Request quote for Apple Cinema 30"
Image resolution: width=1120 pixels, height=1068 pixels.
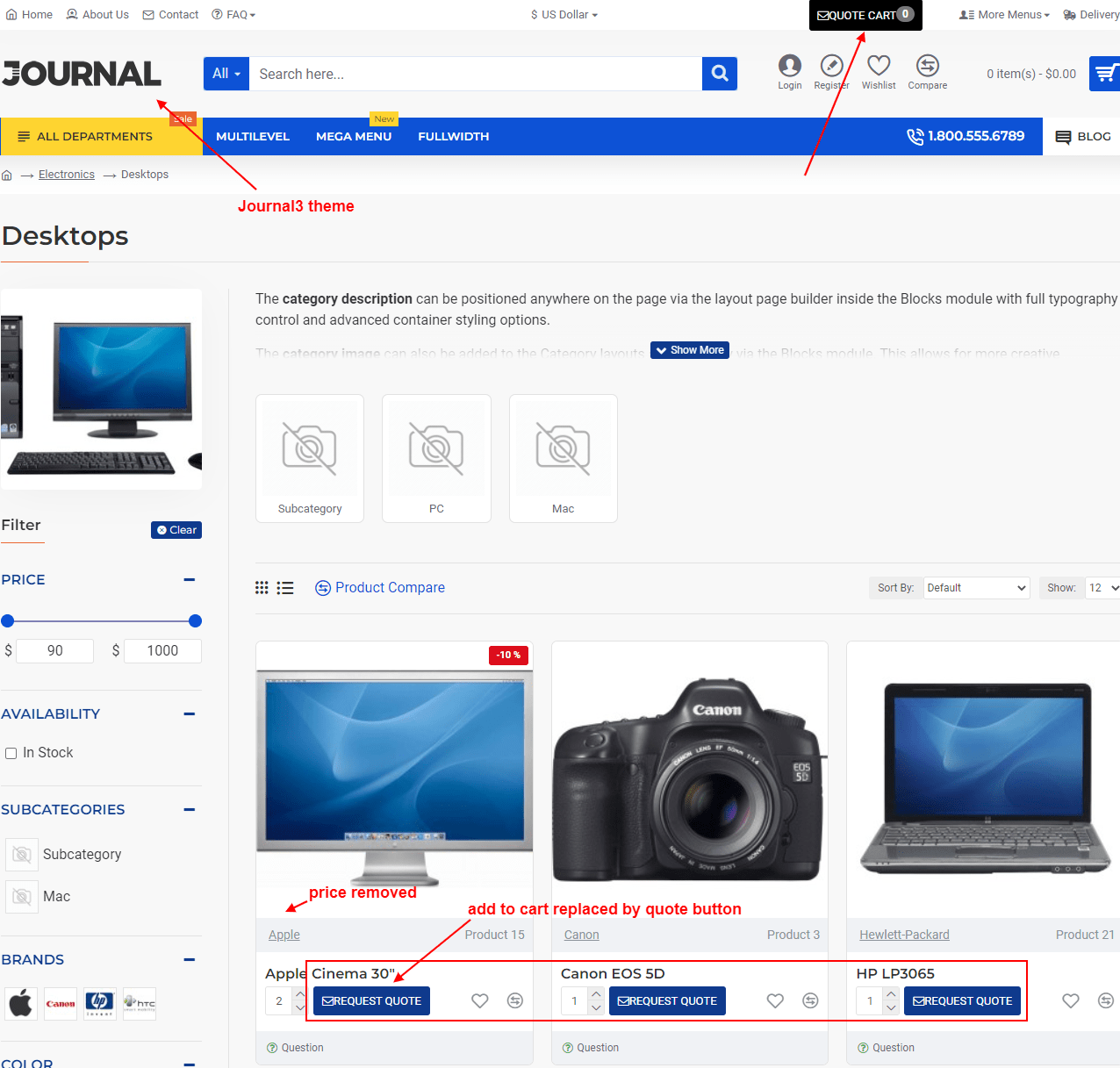click(x=371, y=1000)
